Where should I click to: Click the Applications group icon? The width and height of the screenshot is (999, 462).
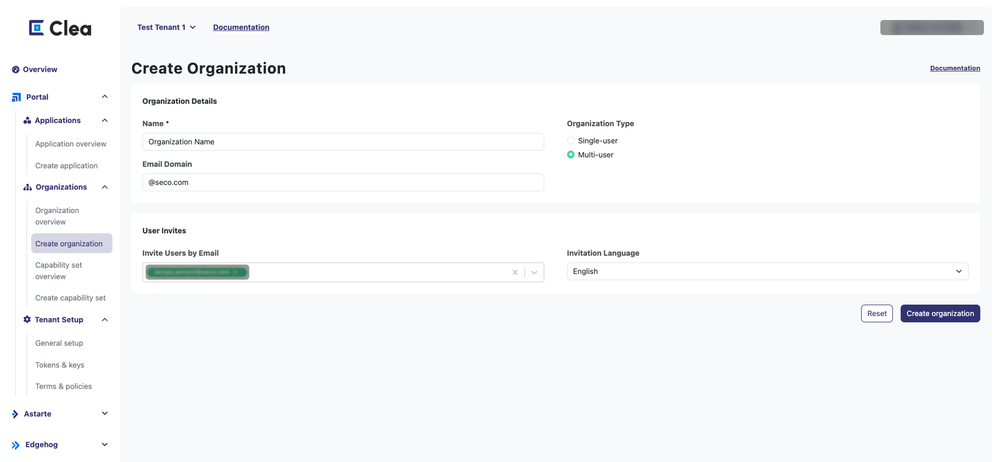click(x=27, y=121)
